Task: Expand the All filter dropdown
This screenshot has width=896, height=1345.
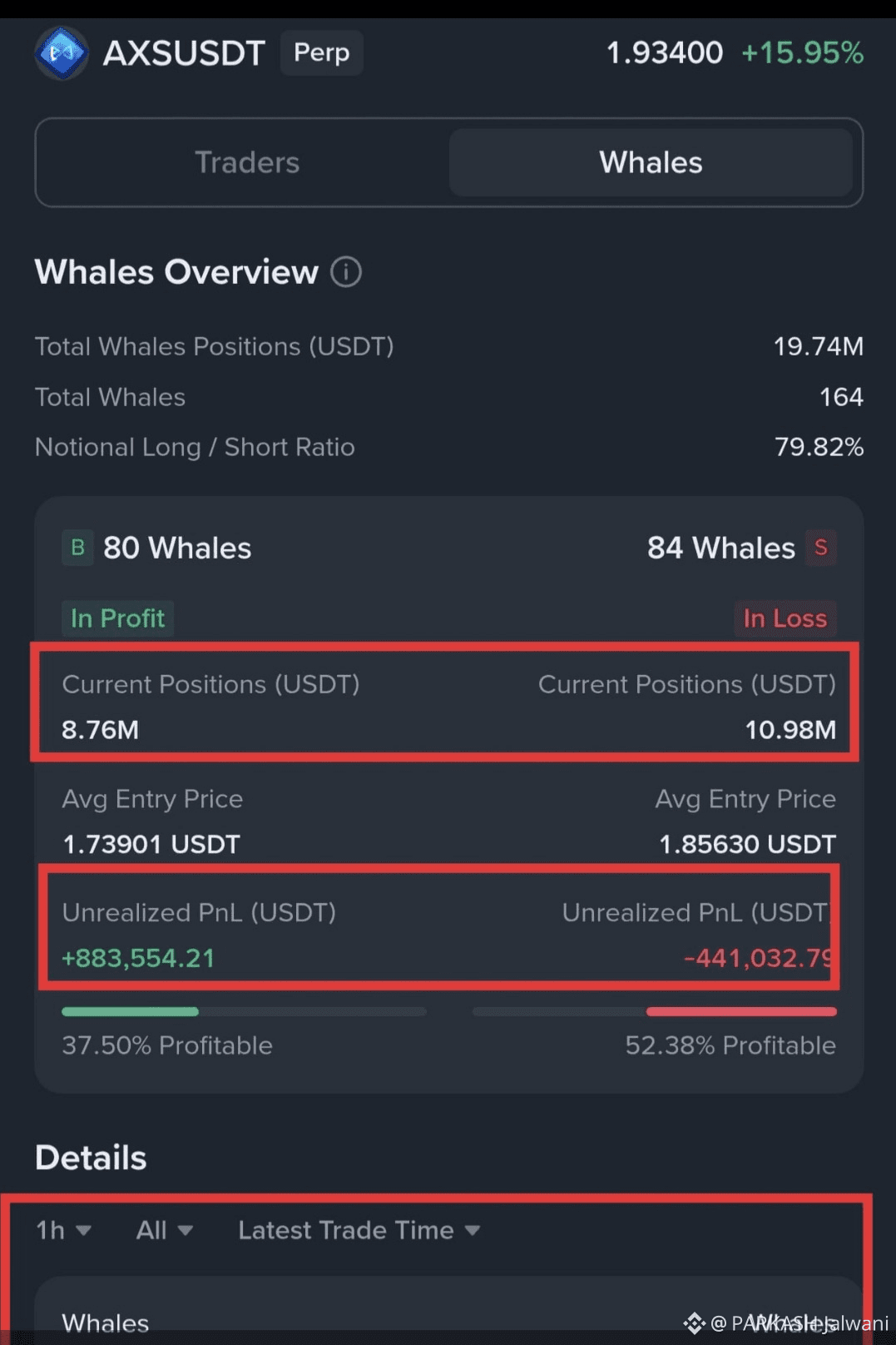Action: 164,1230
